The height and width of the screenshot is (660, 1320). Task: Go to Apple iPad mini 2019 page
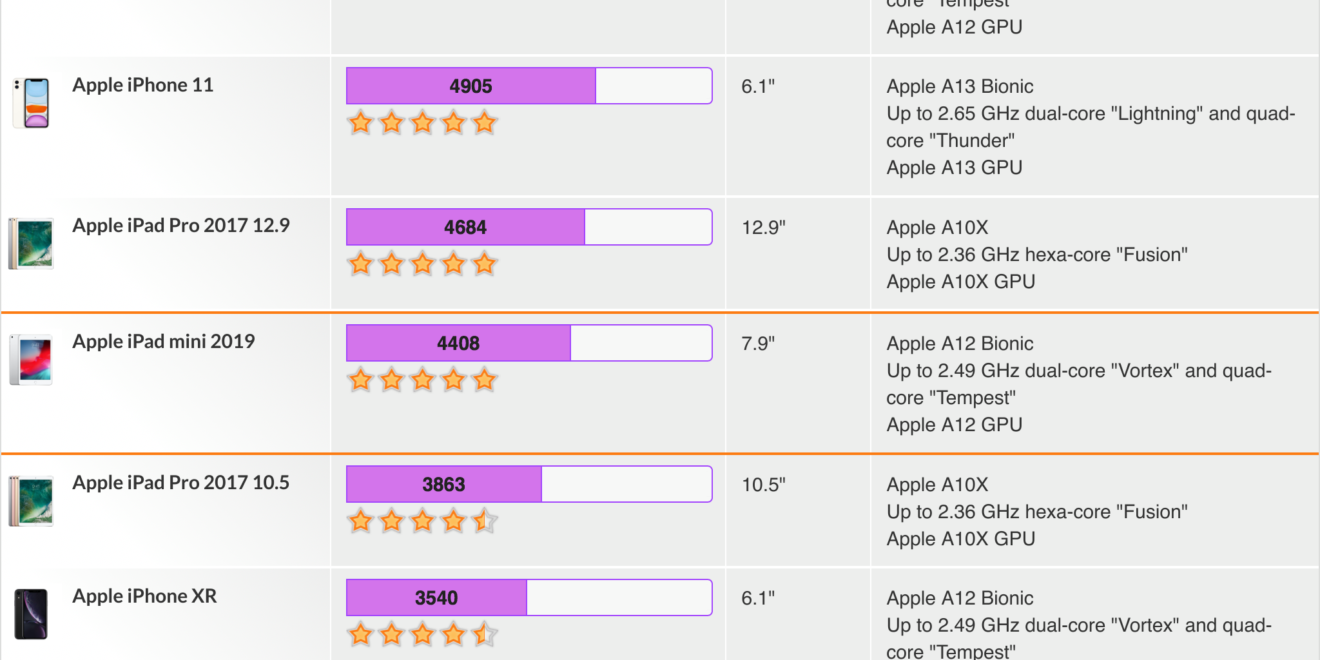click(x=163, y=342)
